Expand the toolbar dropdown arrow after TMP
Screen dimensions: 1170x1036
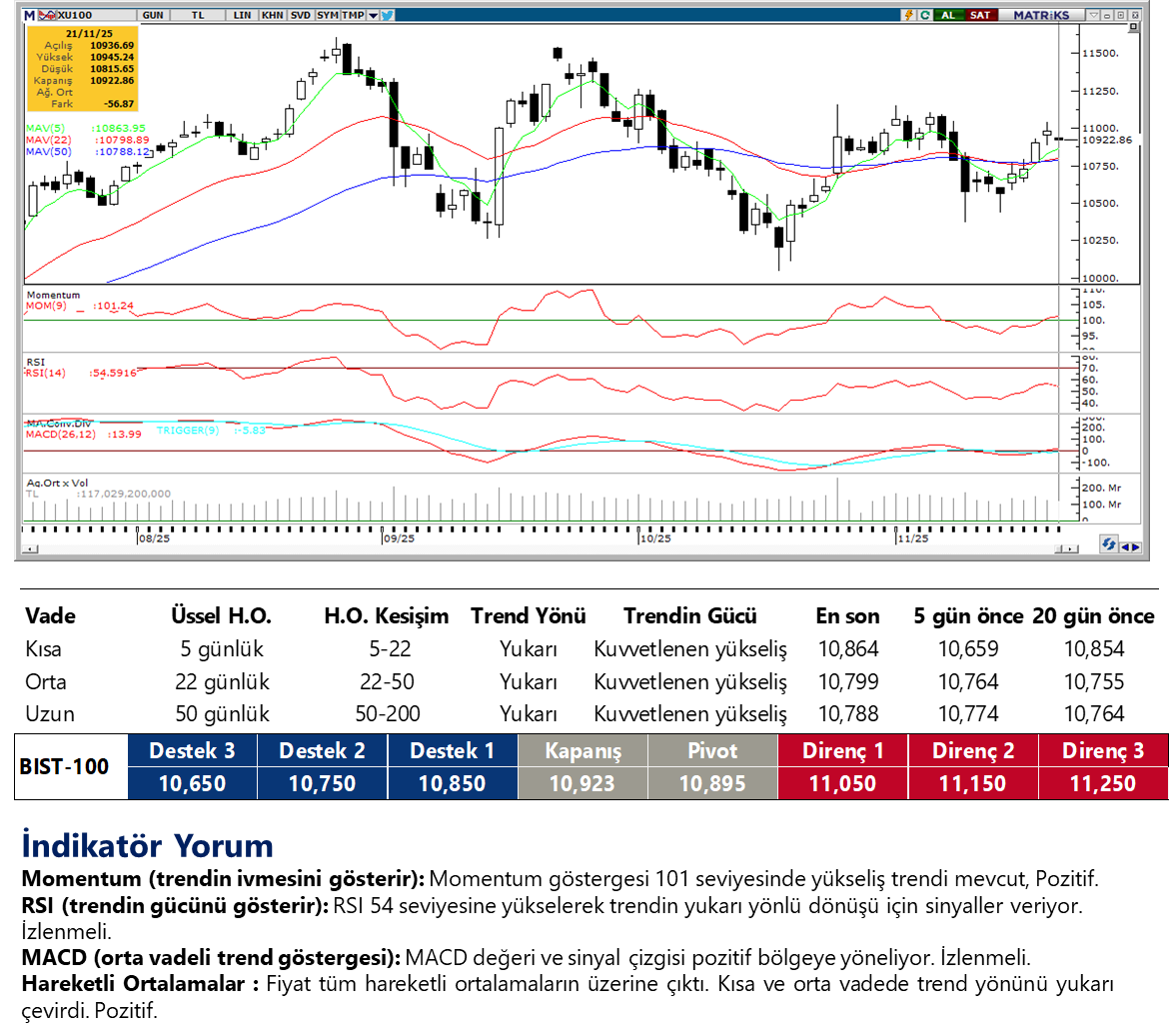373,15
